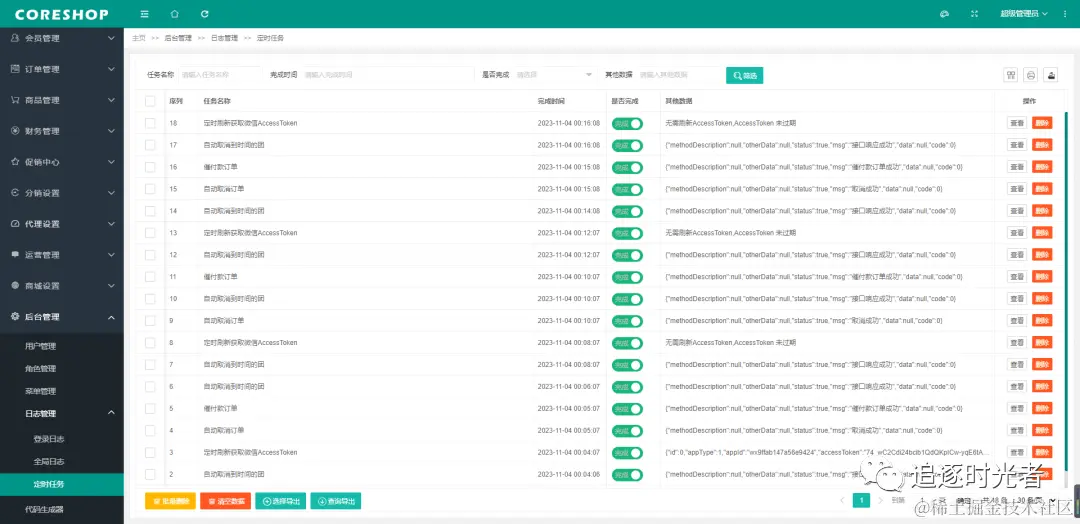The image size is (1080, 524).
Task: Click the yellow 批量删除 button
Action: pyautogui.click(x=170, y=501)
